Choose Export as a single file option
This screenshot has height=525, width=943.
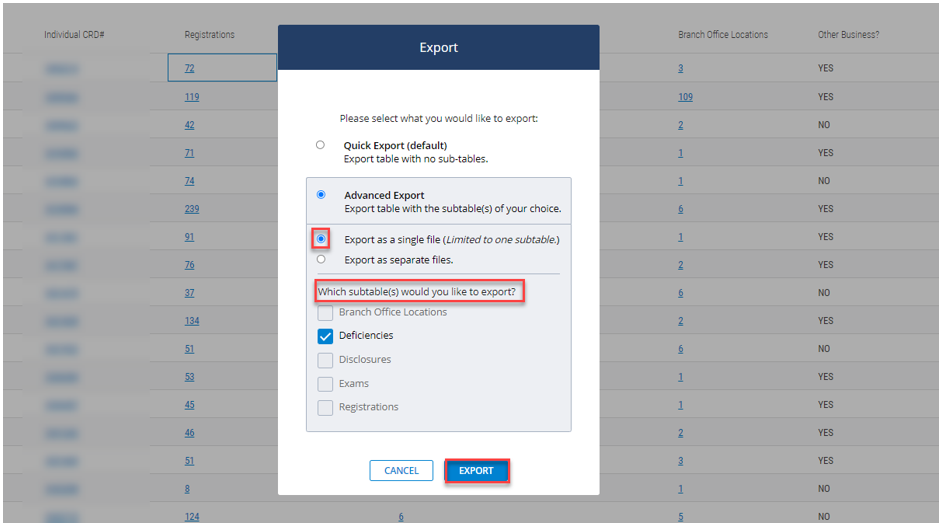pyautogui.click(x=321, y=239)
